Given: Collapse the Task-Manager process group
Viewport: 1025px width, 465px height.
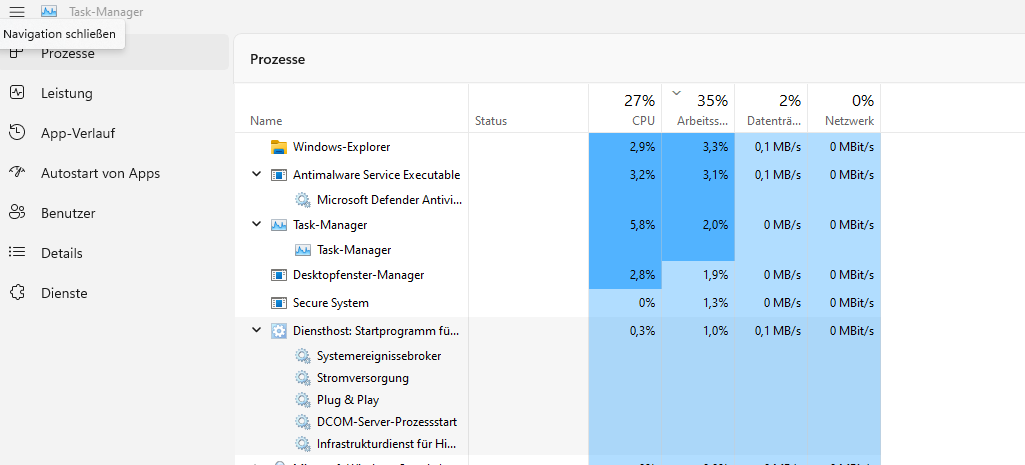Looking at the screenshot, I should pos(256,224).
